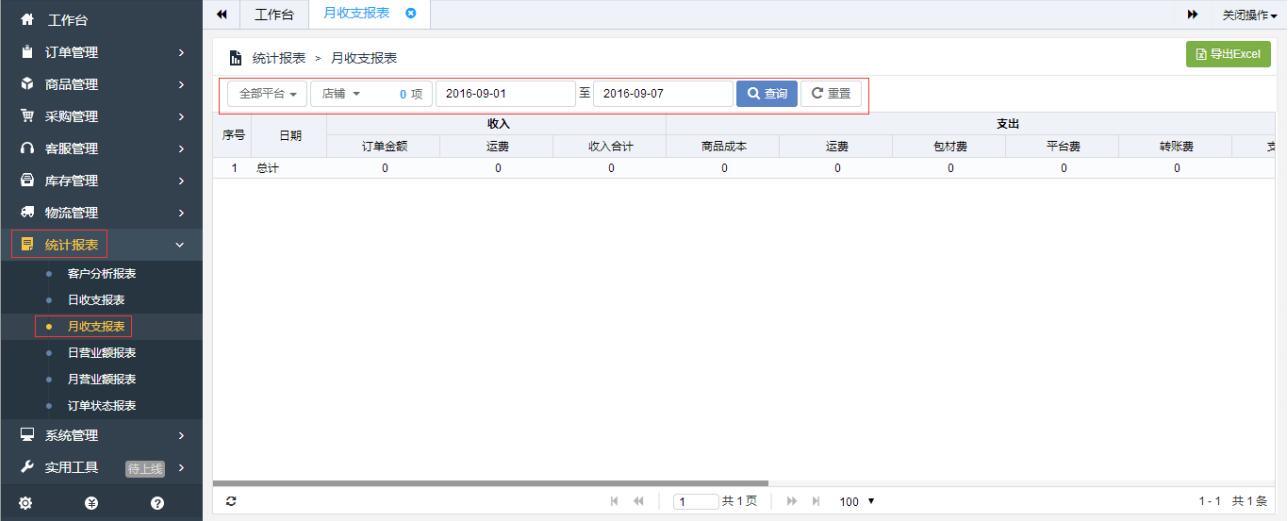Image resolution: width=1288 pixels, height=521 pixels.
Task: Click the 重置 reset button
Action: click(830, 94)
